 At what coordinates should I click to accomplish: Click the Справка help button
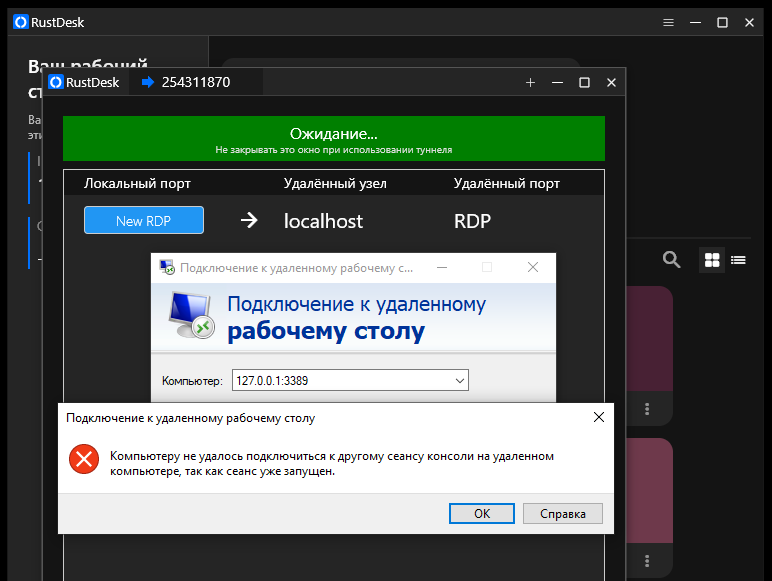(562, 514)
